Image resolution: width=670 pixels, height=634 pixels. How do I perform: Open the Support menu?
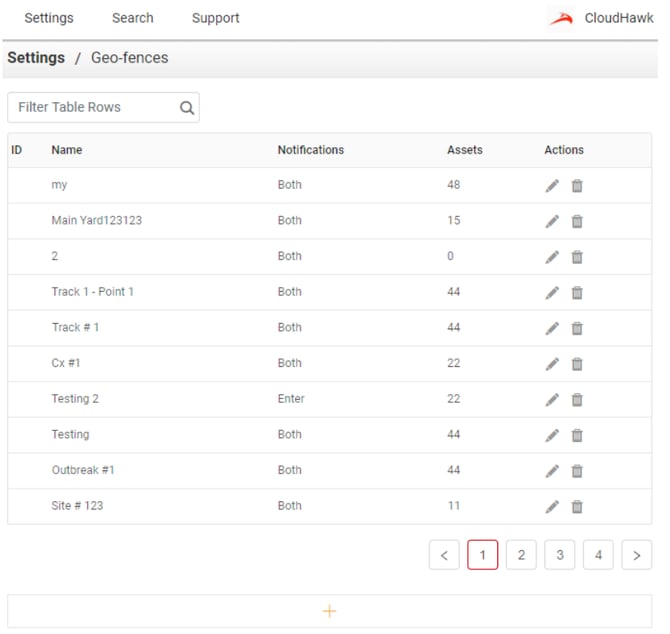[216, 18]
